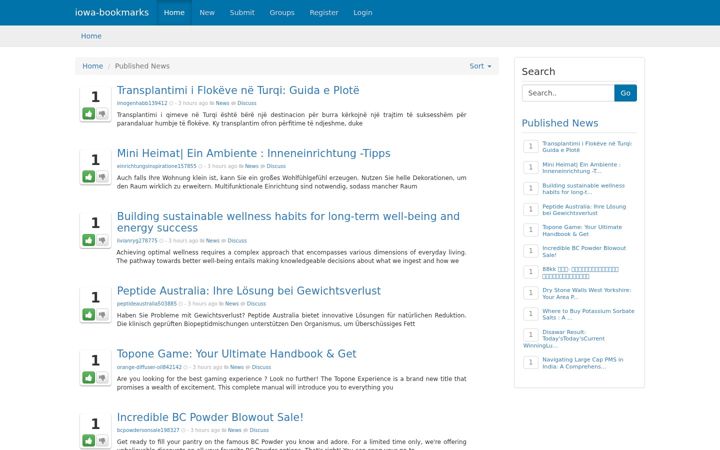Click the Go search button
The image size is (720, 450).
[625, 93]
